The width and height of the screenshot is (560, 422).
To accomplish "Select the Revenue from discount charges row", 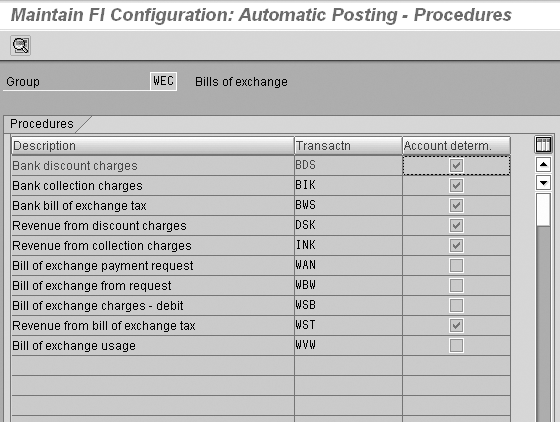I will click(x=261, y=225).
